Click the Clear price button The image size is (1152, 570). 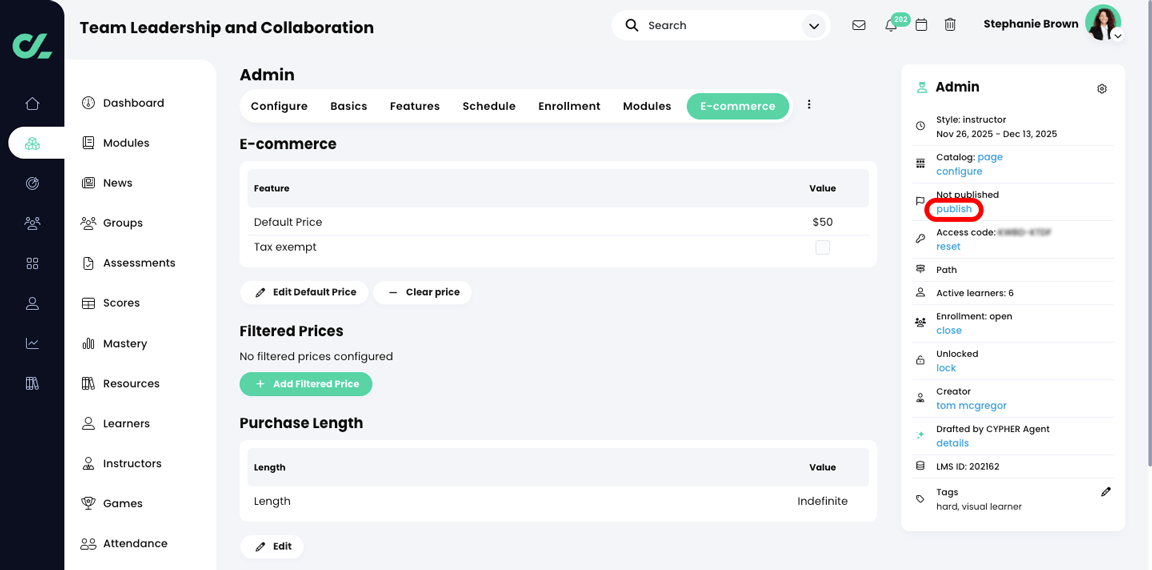(422, 292)
